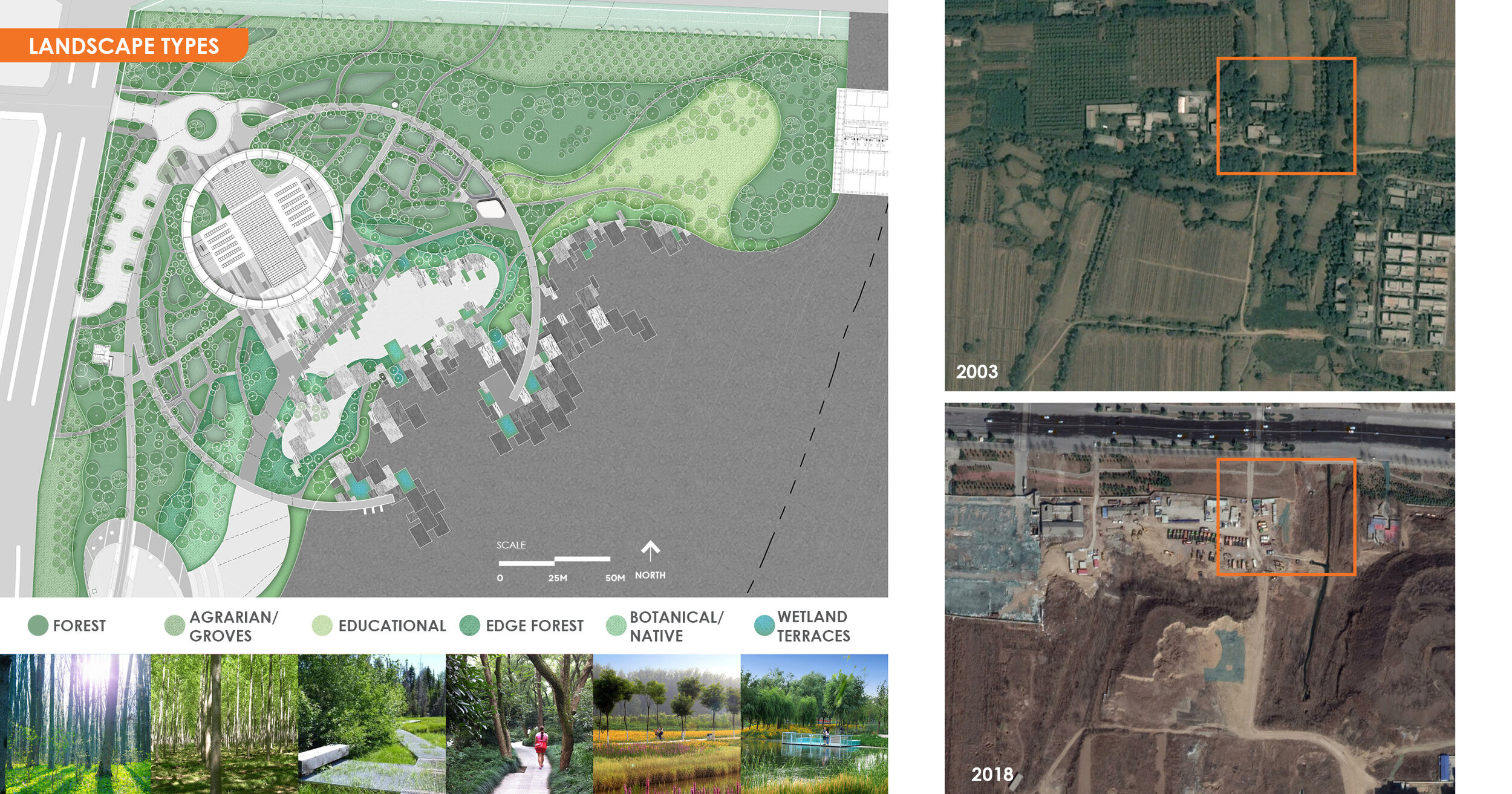This screenshot has height=794, width=1512.
Task: Click the Wetland Terraces legend swatch
Action: [764, 625]
